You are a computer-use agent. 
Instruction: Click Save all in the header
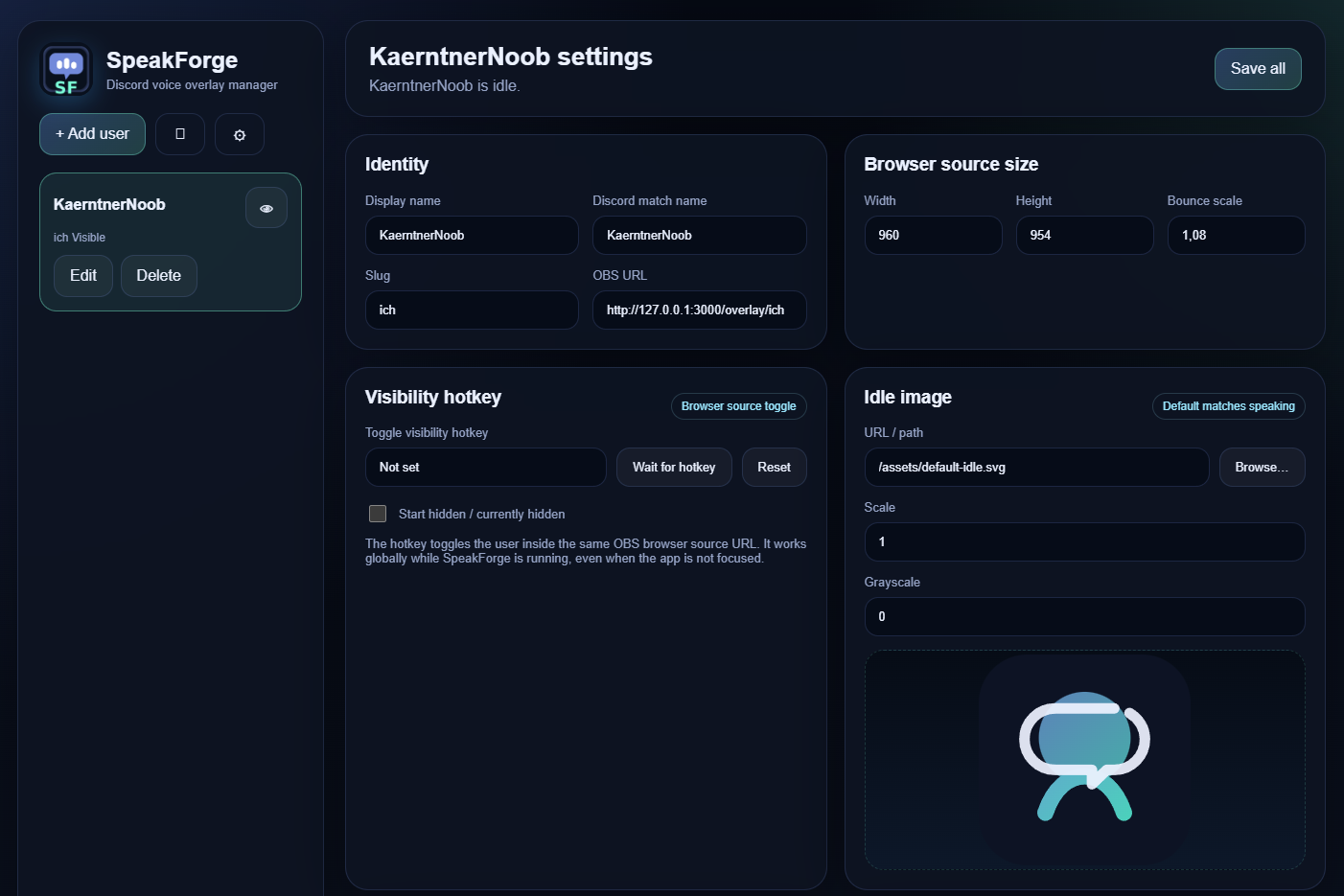click(x=1257, y=68)
